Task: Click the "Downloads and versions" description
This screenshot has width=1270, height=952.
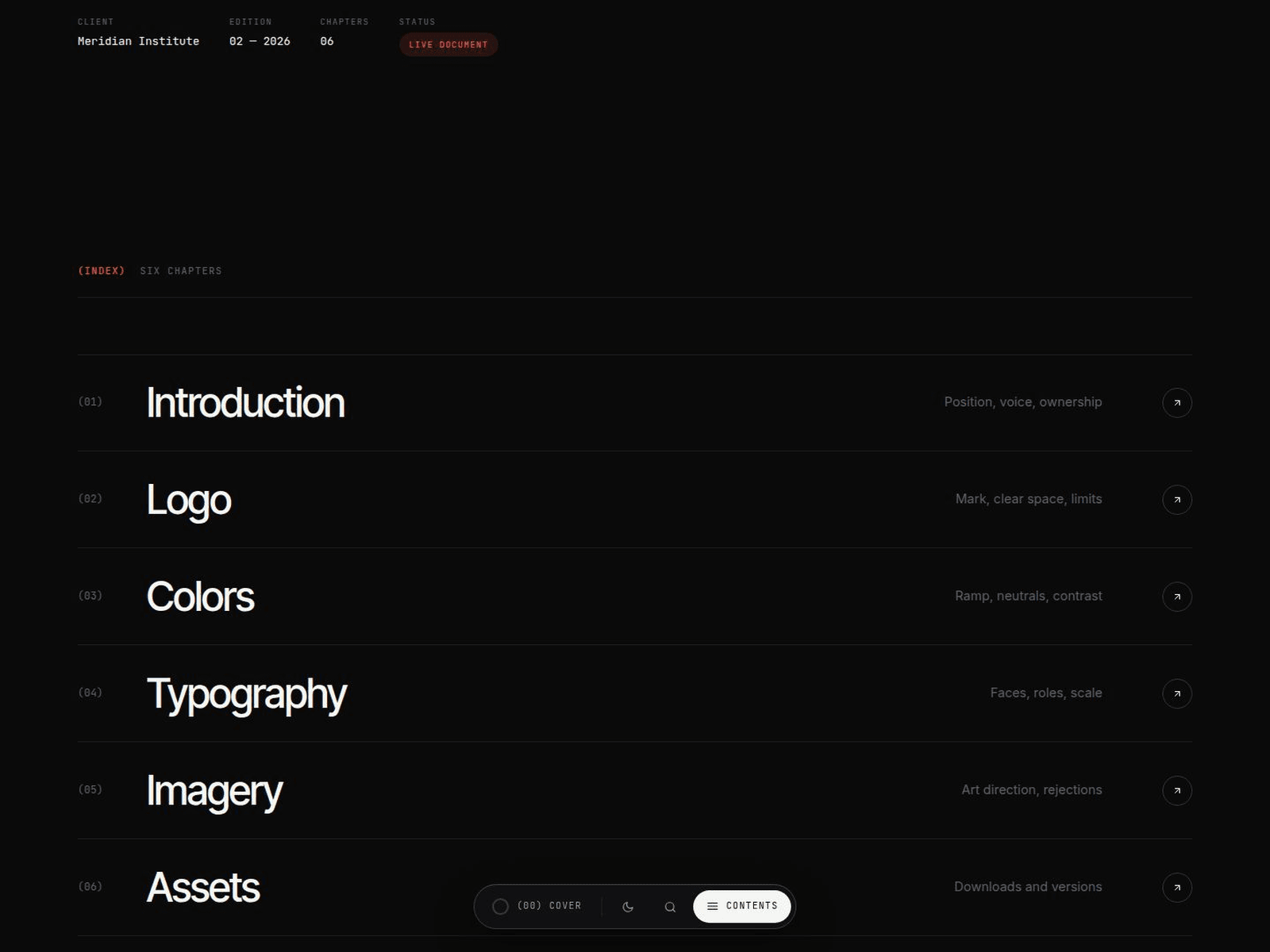Action: [1028, 886]
